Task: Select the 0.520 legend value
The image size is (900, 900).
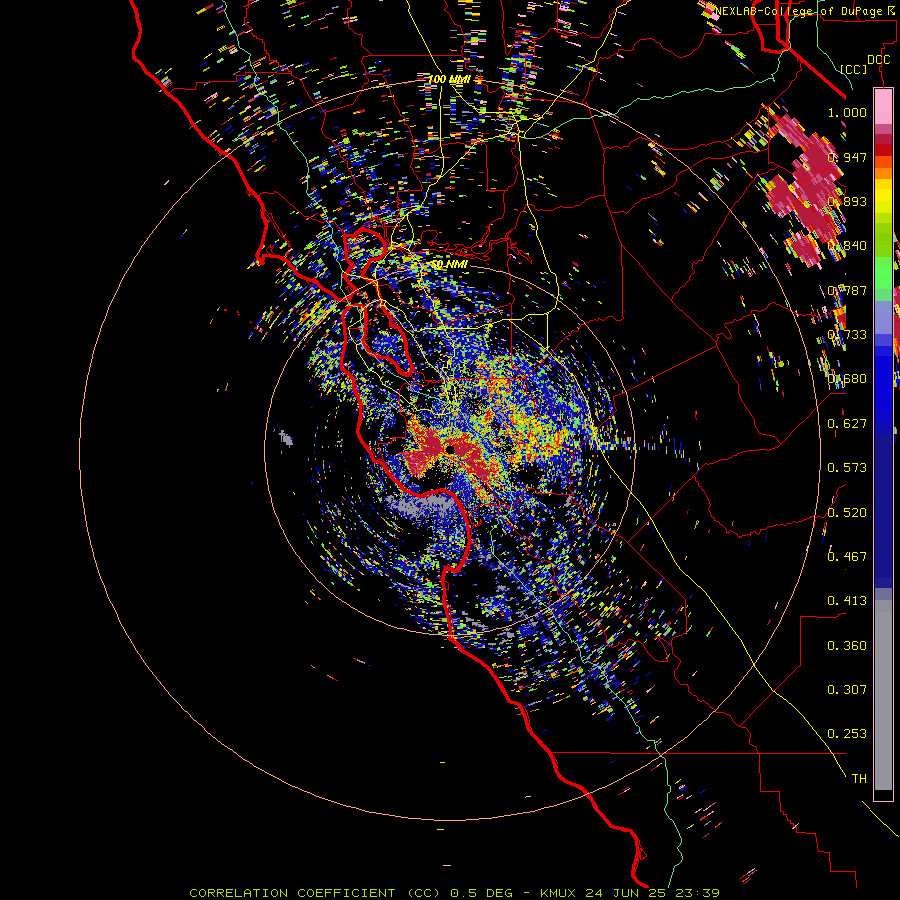Action: (x=847, y=513)
